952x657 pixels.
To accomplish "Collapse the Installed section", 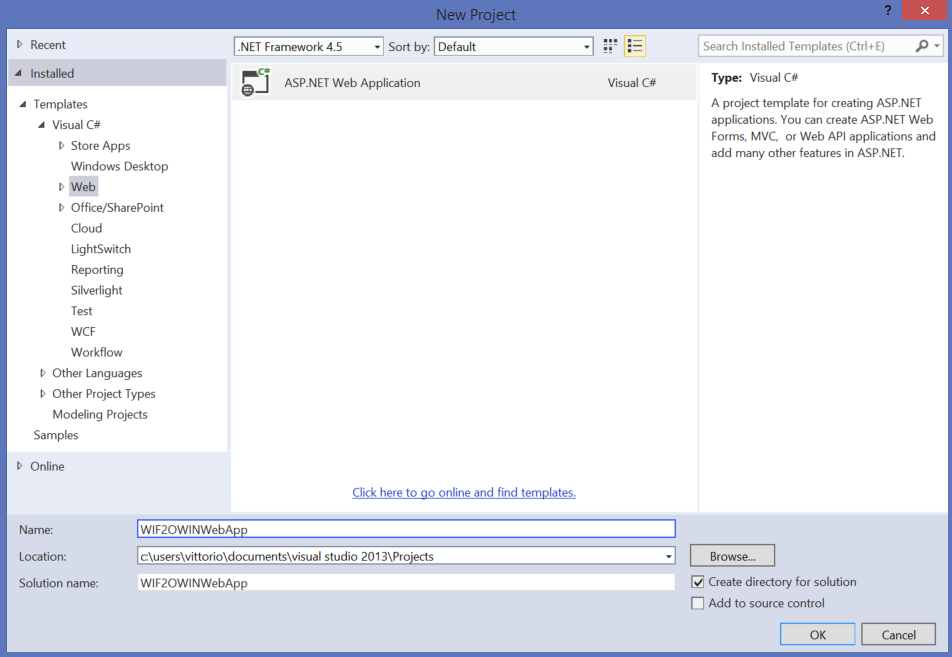I will point(19,73).
